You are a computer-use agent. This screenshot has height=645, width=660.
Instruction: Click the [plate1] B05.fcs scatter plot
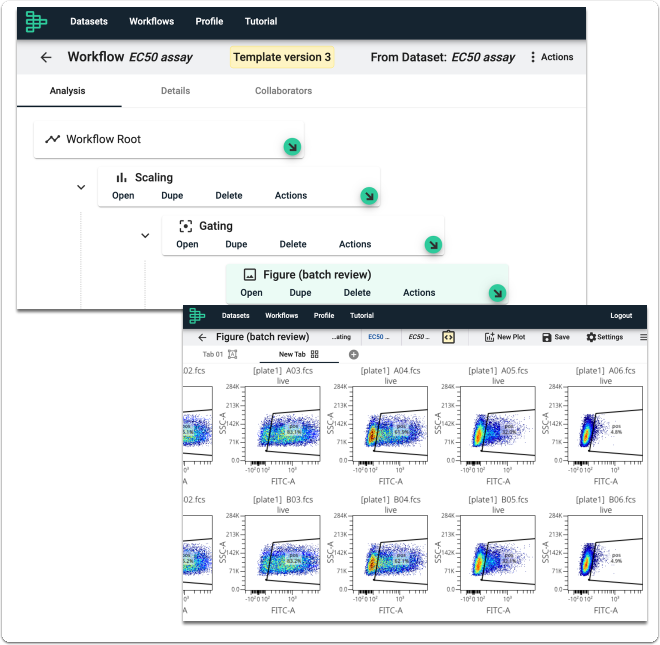coord(498,553)
